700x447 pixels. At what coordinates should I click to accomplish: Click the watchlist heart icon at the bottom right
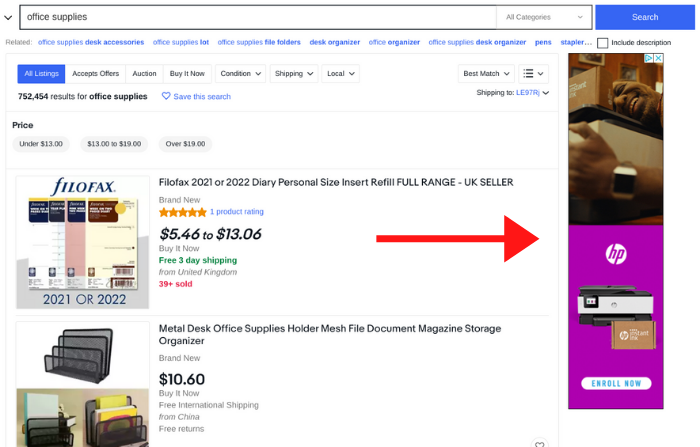(539, 444)
